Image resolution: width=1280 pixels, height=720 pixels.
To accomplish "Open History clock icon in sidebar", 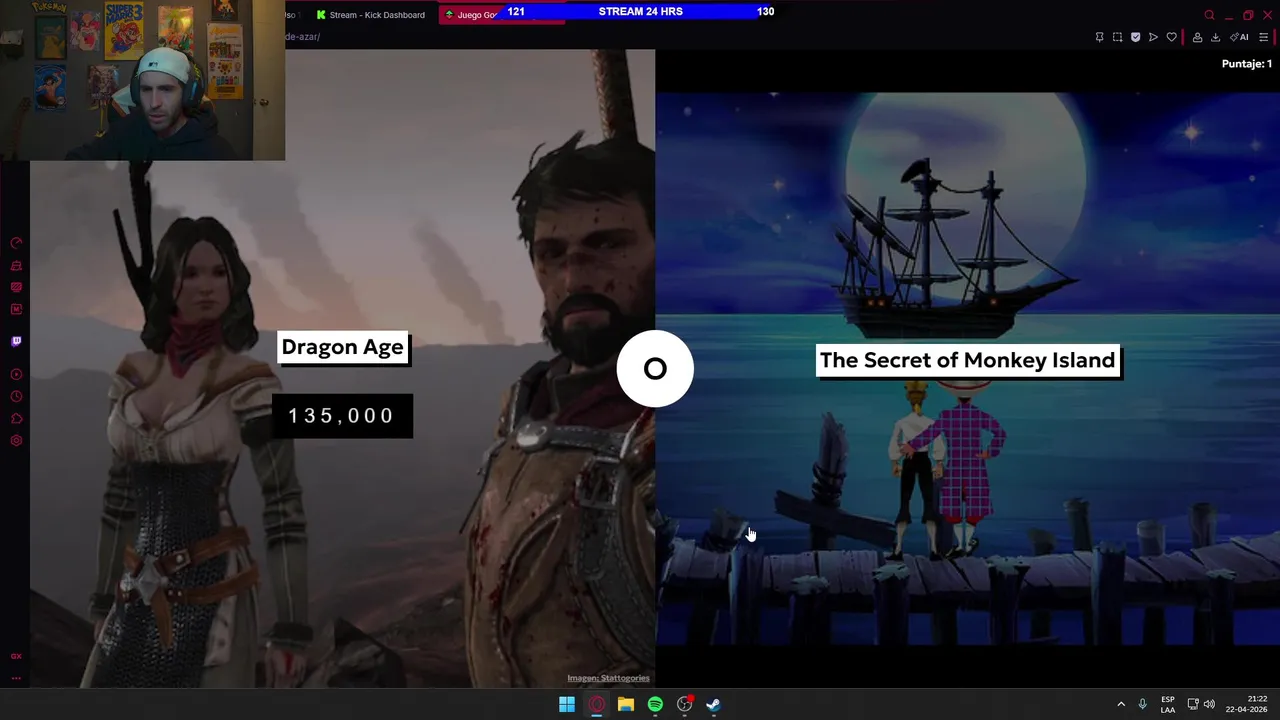I will [x=16, y=397].
